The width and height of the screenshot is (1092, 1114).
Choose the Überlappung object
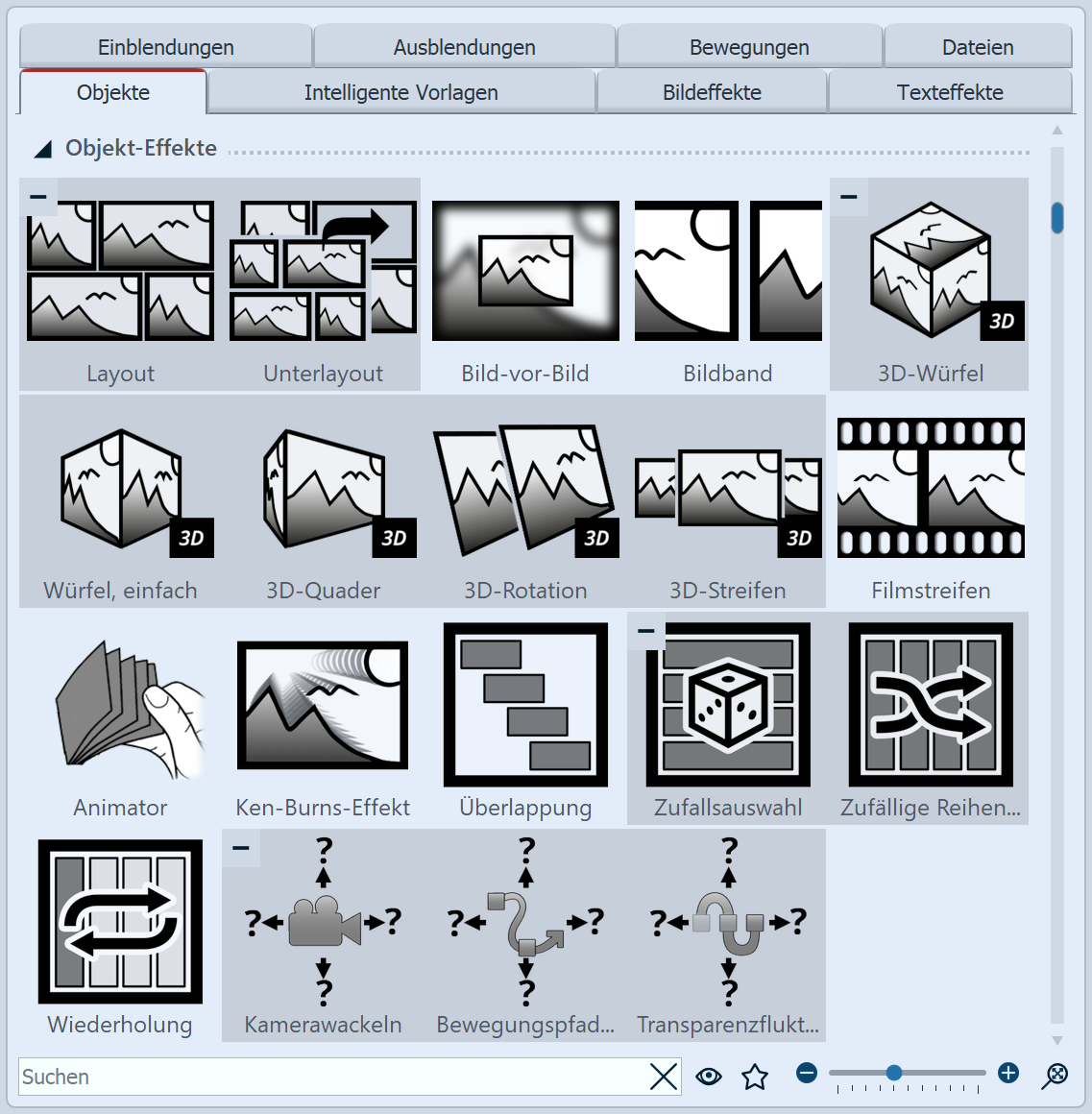(x=525, y=706)
